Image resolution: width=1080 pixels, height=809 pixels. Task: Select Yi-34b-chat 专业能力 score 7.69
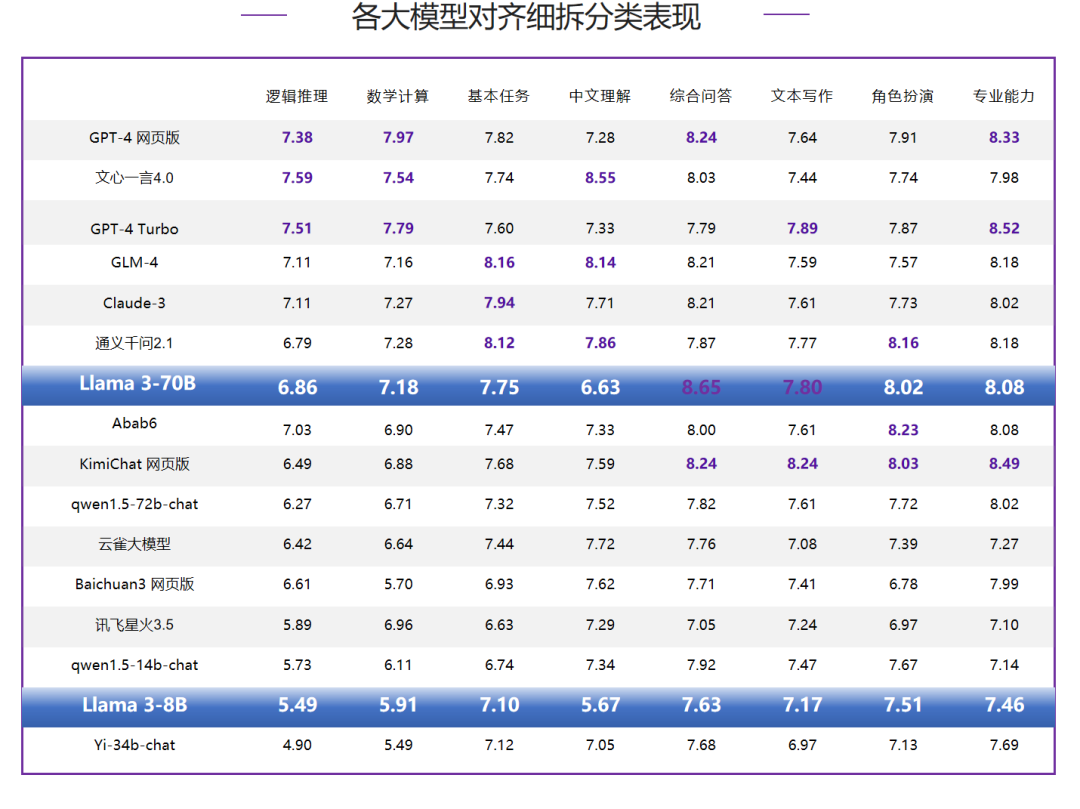[1004, 745]
